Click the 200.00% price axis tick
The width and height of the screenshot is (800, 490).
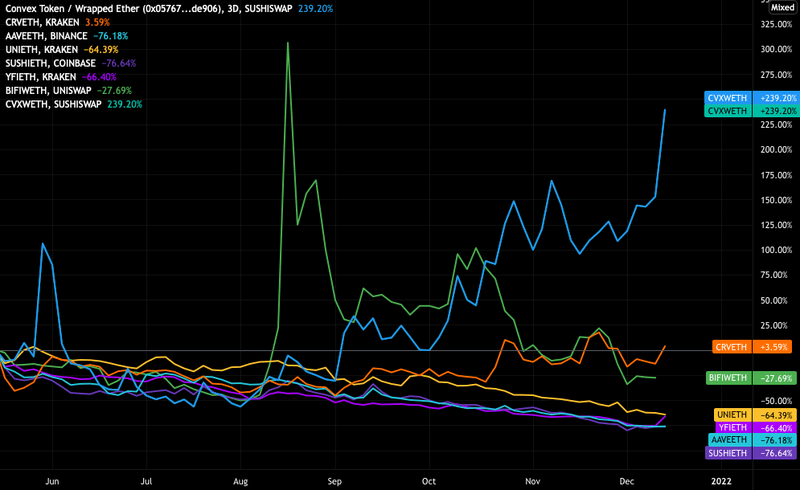pyautogui.click(x=776, y=150)
